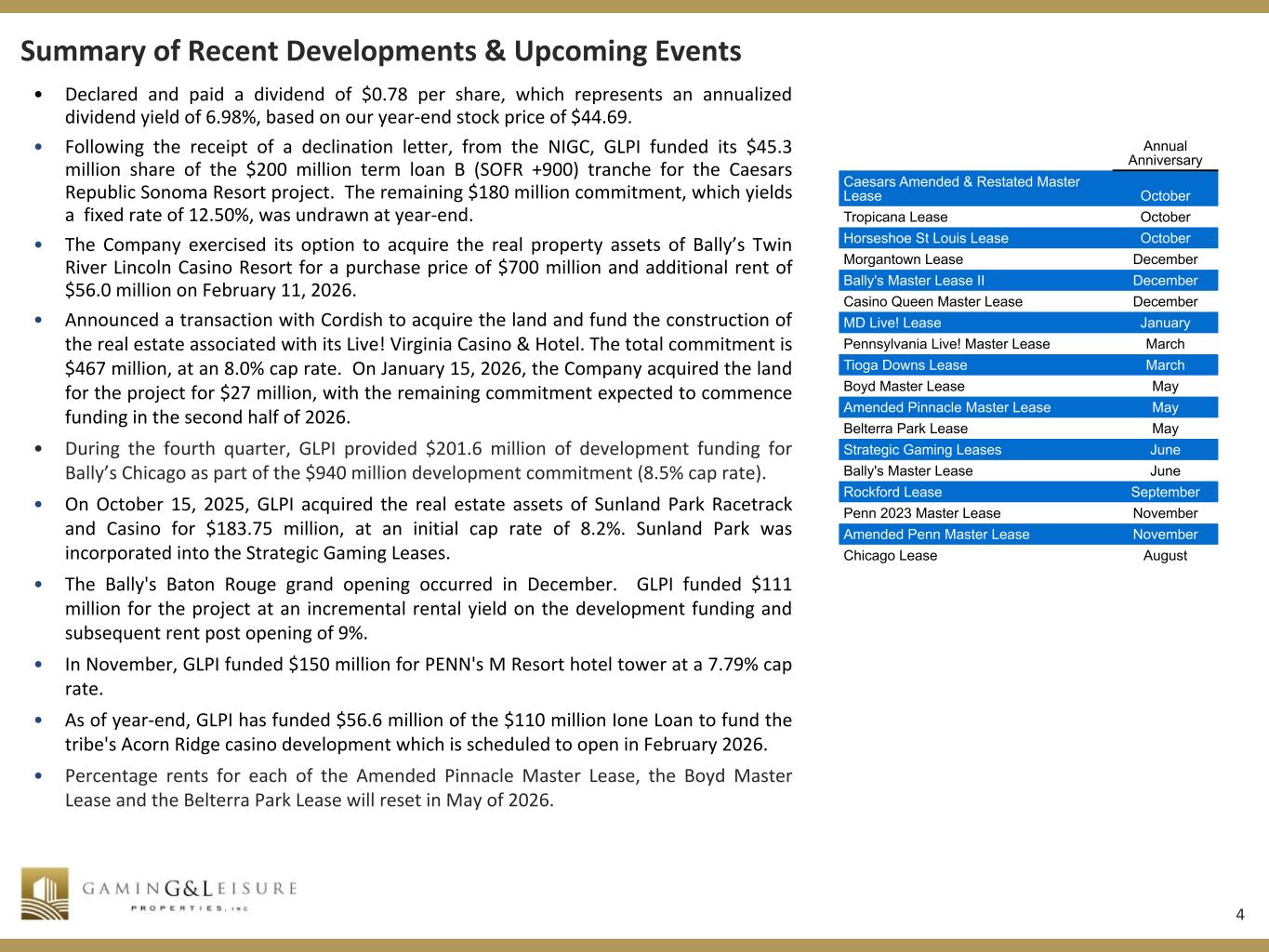Image resolution: width=1269 pixels, height=952 pixels.
Task: Select the Strategic Gaming Leases row
Action: pos(1027,450)
